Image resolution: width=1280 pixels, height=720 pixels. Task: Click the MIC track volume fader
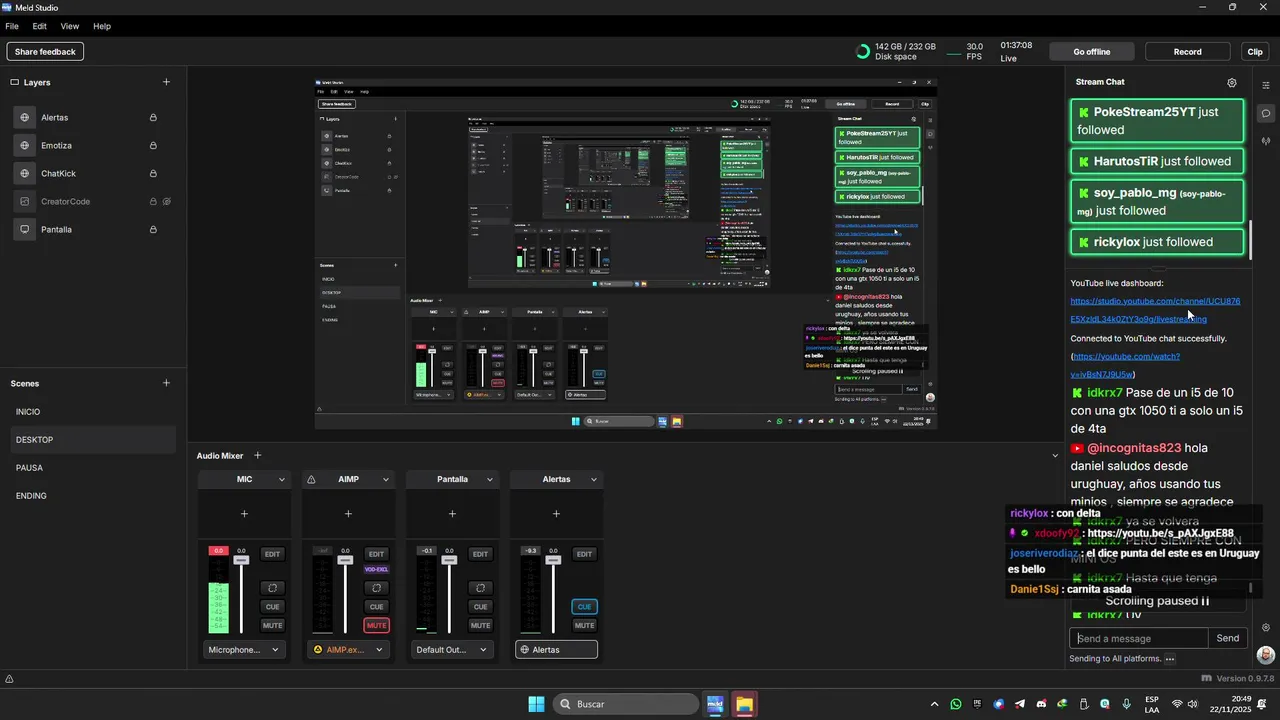pyautogui.click(x=241, y=561)
